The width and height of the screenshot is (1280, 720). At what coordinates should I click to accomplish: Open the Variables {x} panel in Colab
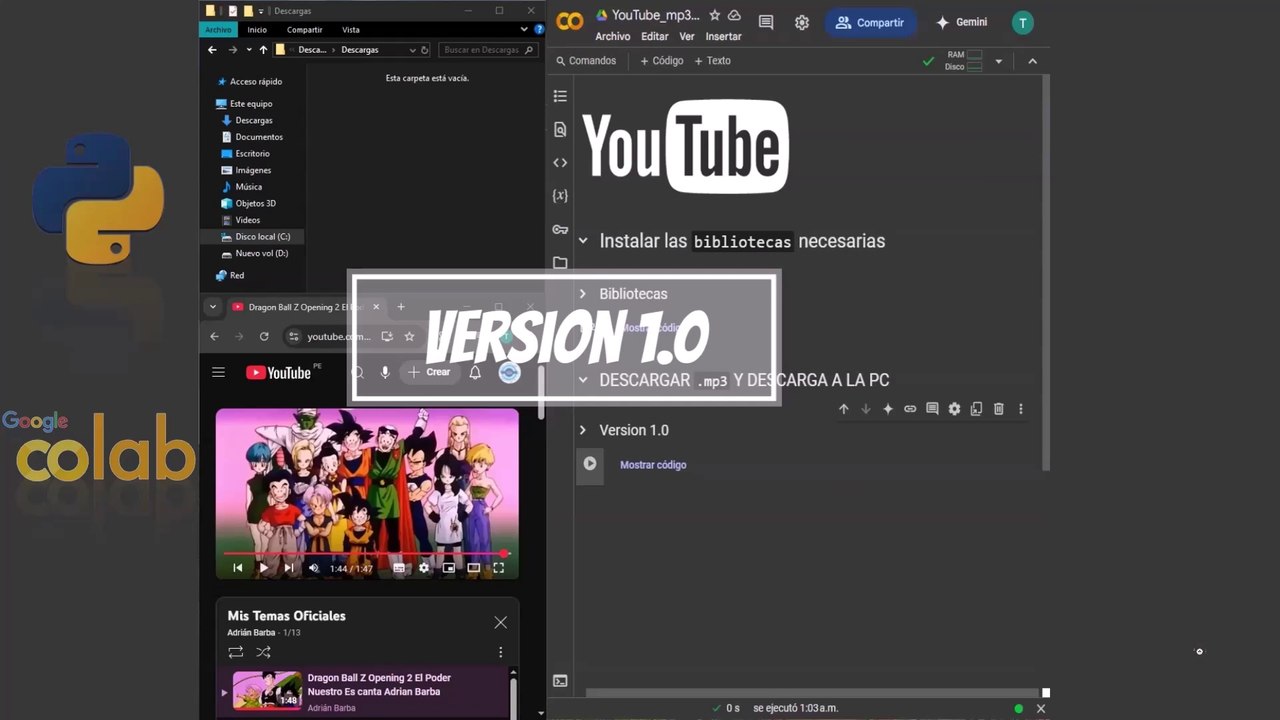(x=560, y=196)
